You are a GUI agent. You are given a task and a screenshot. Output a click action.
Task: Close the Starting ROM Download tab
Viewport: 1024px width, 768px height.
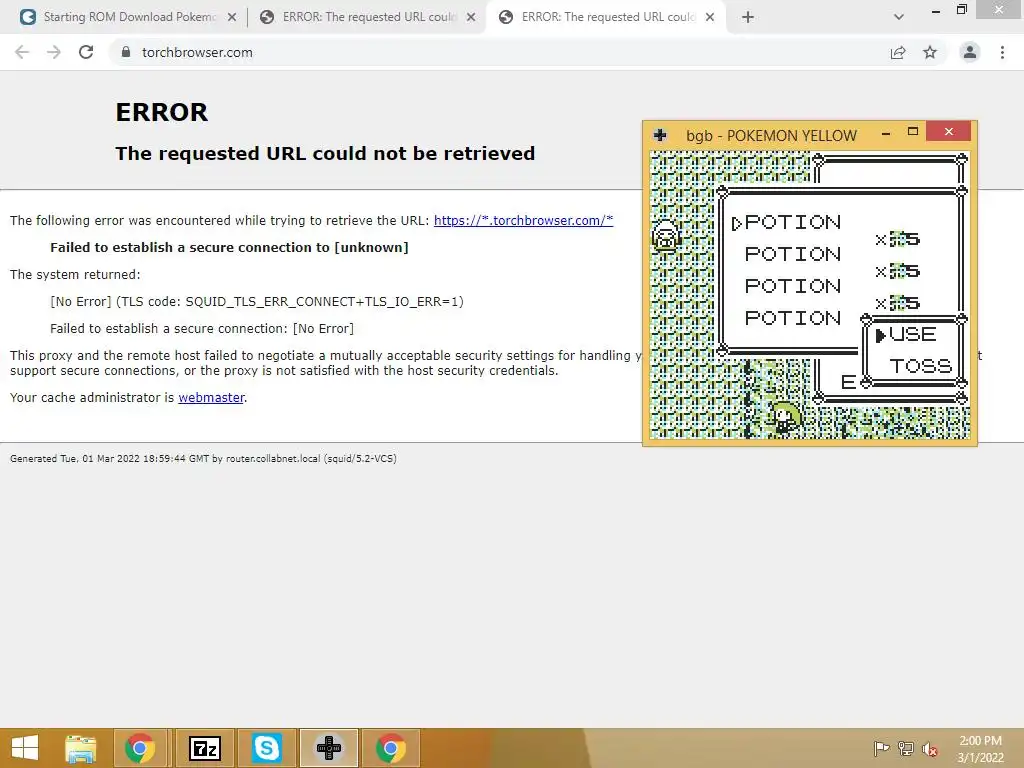tap(232, 17)
